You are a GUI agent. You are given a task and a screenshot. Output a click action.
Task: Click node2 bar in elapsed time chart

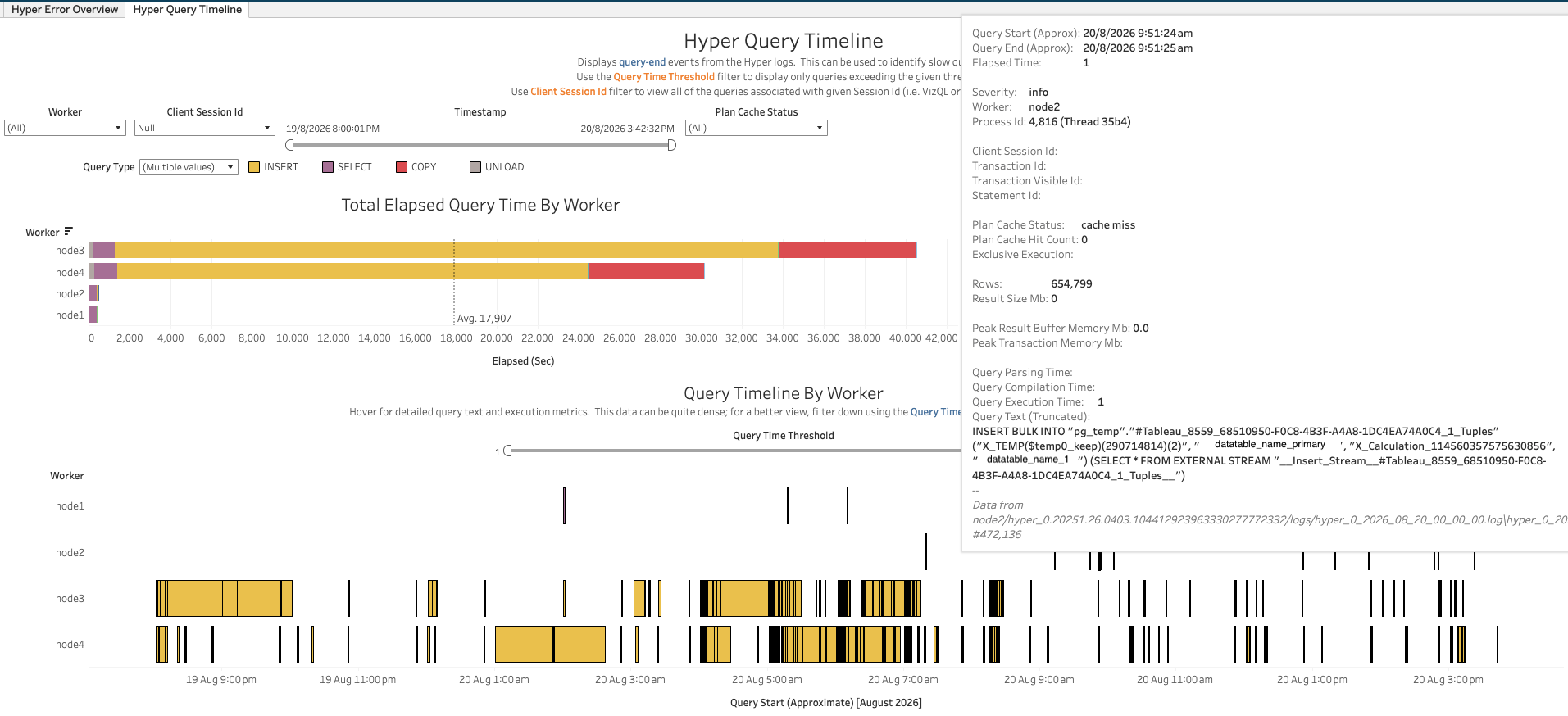click(94, 293)
